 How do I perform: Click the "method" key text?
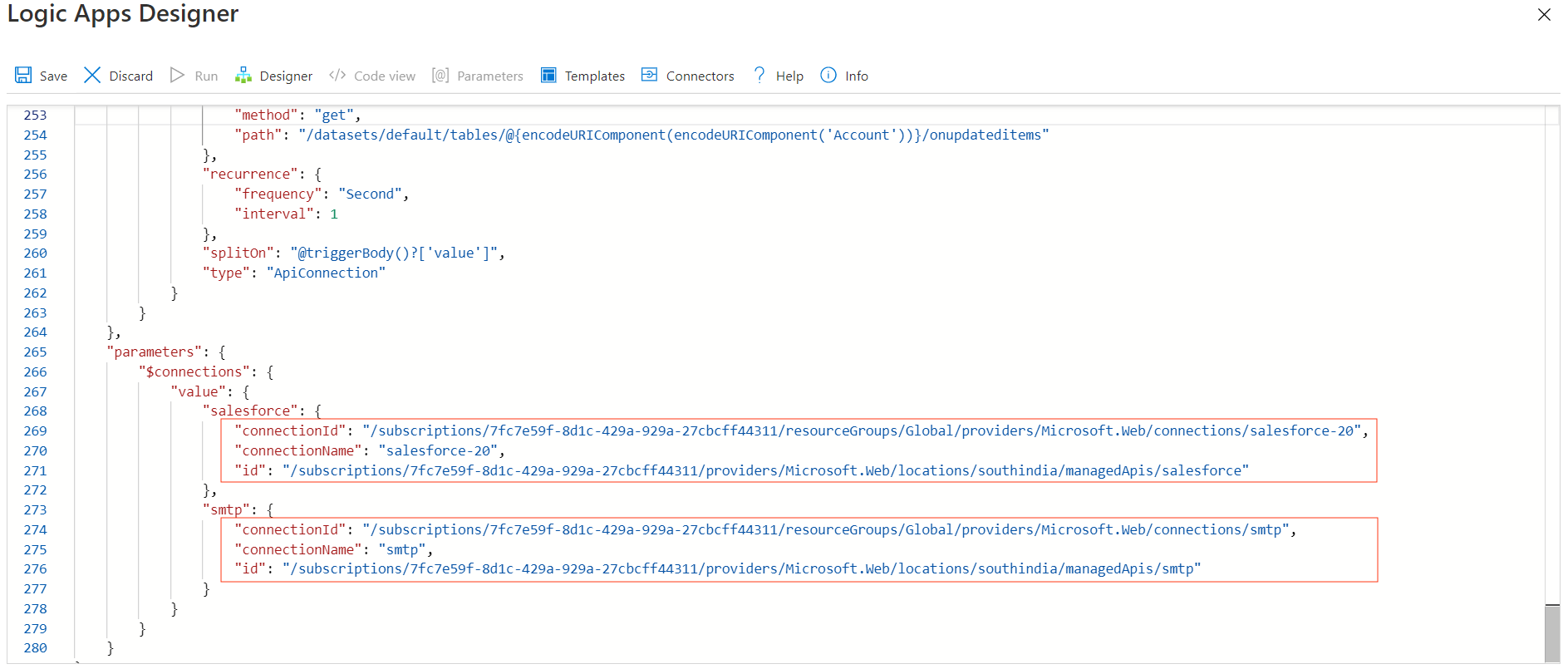coord(266,115)
